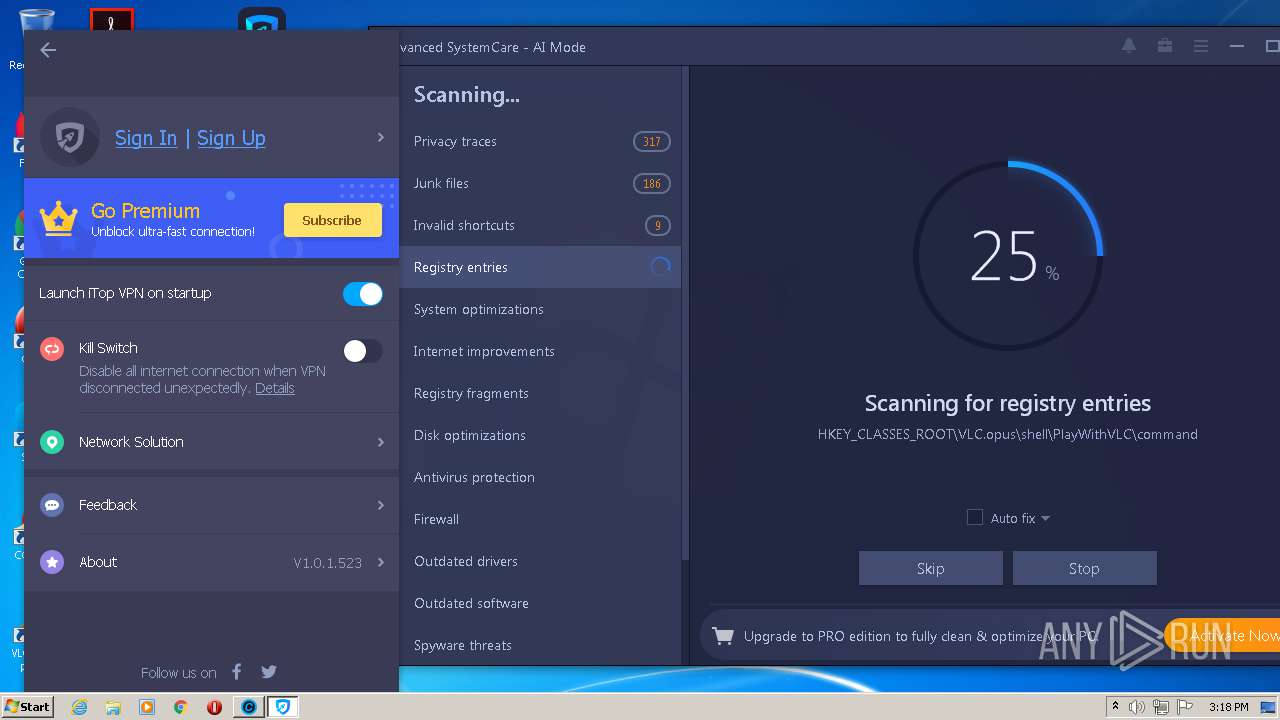Click the Sign Up link
The height and width of the screenshot is (720, 1280).
point(231,138)
